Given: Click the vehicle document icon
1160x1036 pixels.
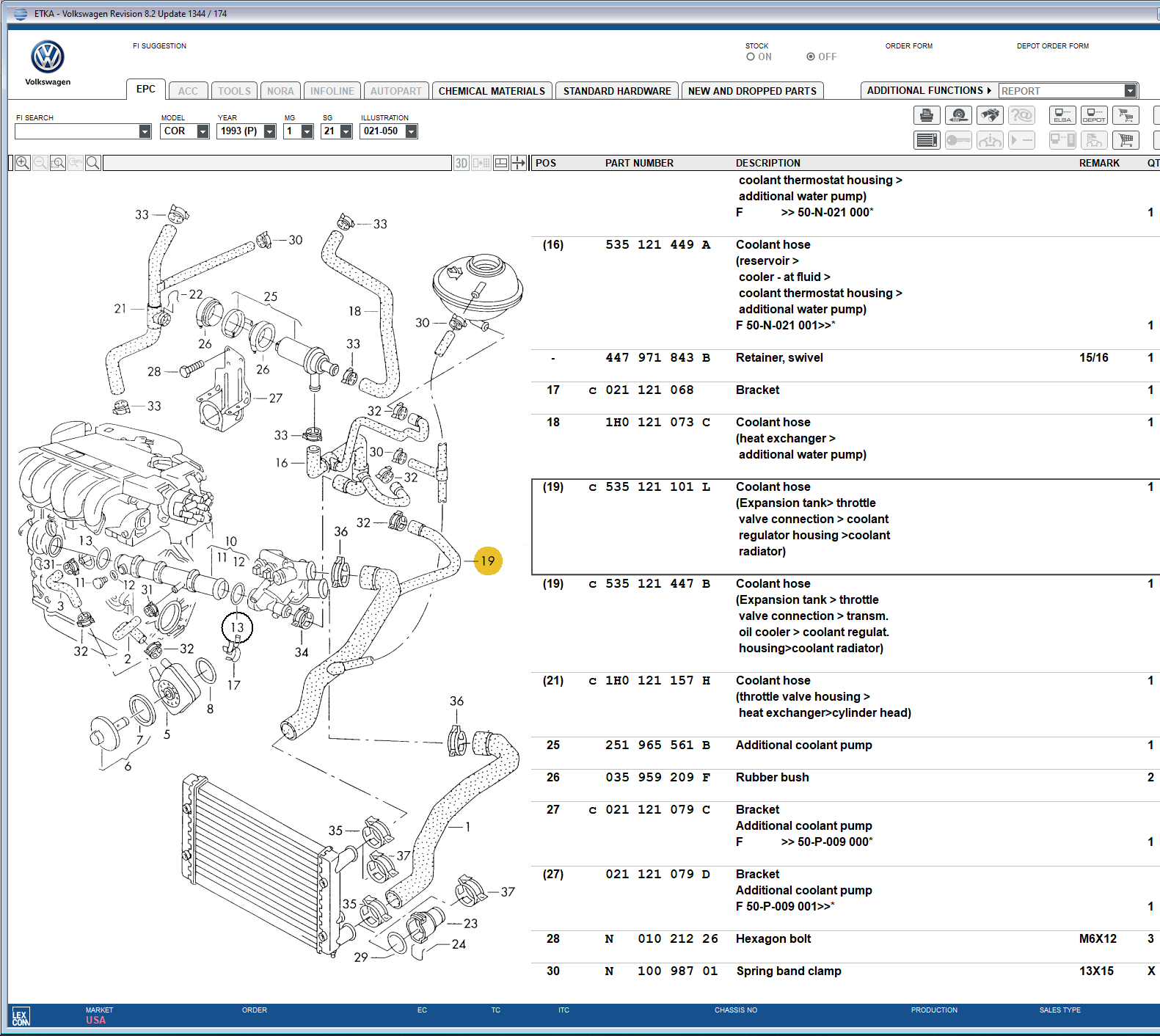Looking at the screenshot, I should pyautogui.click(x=1094, y=139).
